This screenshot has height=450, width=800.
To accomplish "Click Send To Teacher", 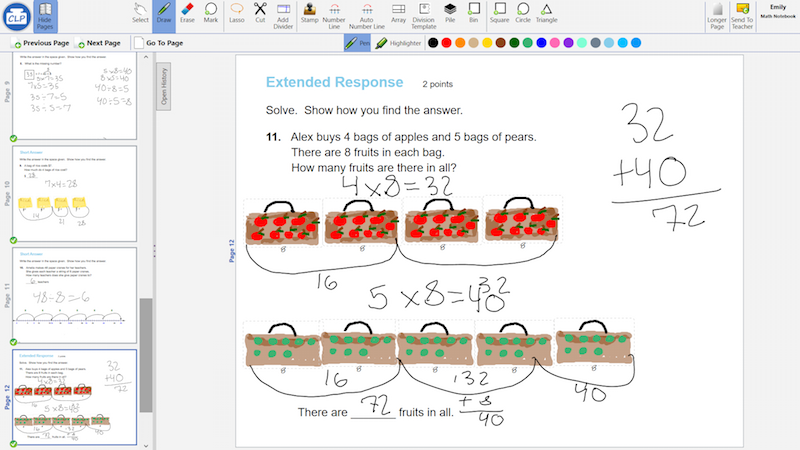I will click(742, 16).
